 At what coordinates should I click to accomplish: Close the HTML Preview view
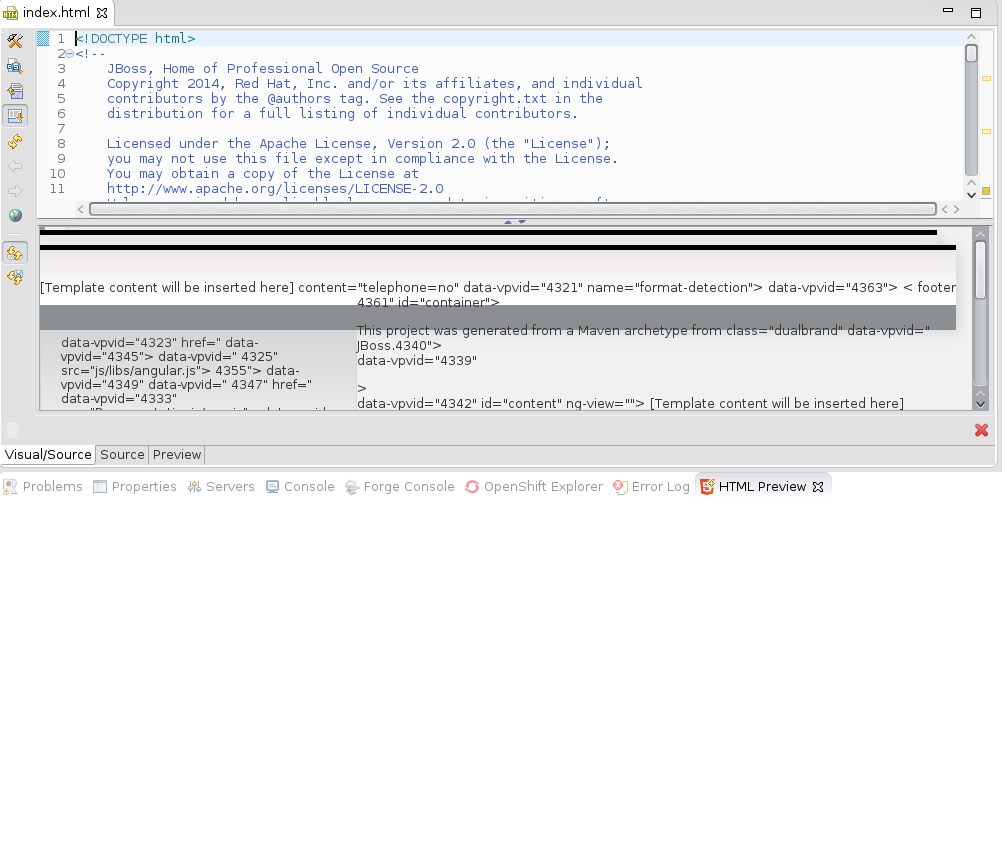(818, 487)
